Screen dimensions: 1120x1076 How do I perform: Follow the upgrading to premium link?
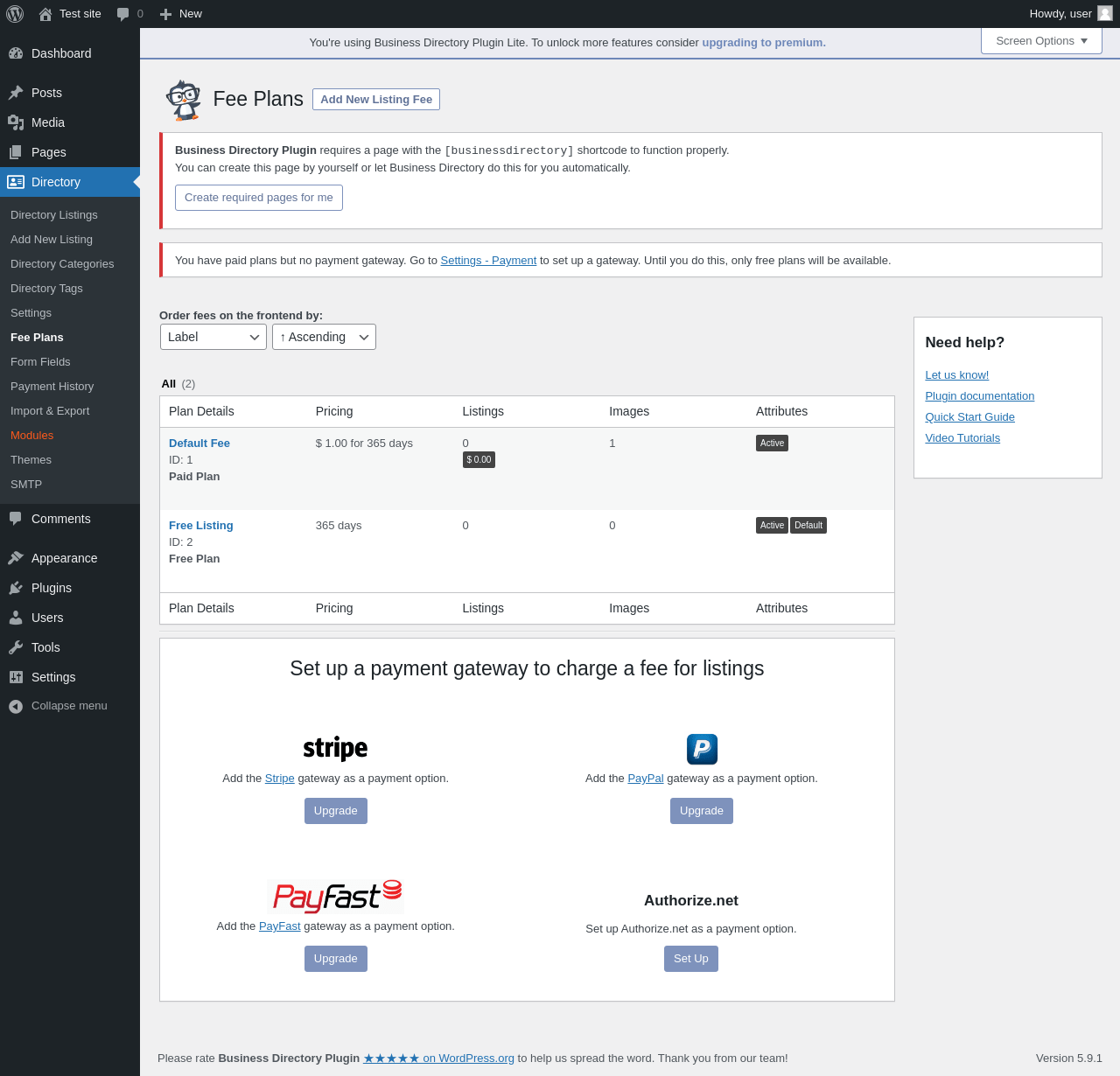pyautogui.click(x=764, y=43)
